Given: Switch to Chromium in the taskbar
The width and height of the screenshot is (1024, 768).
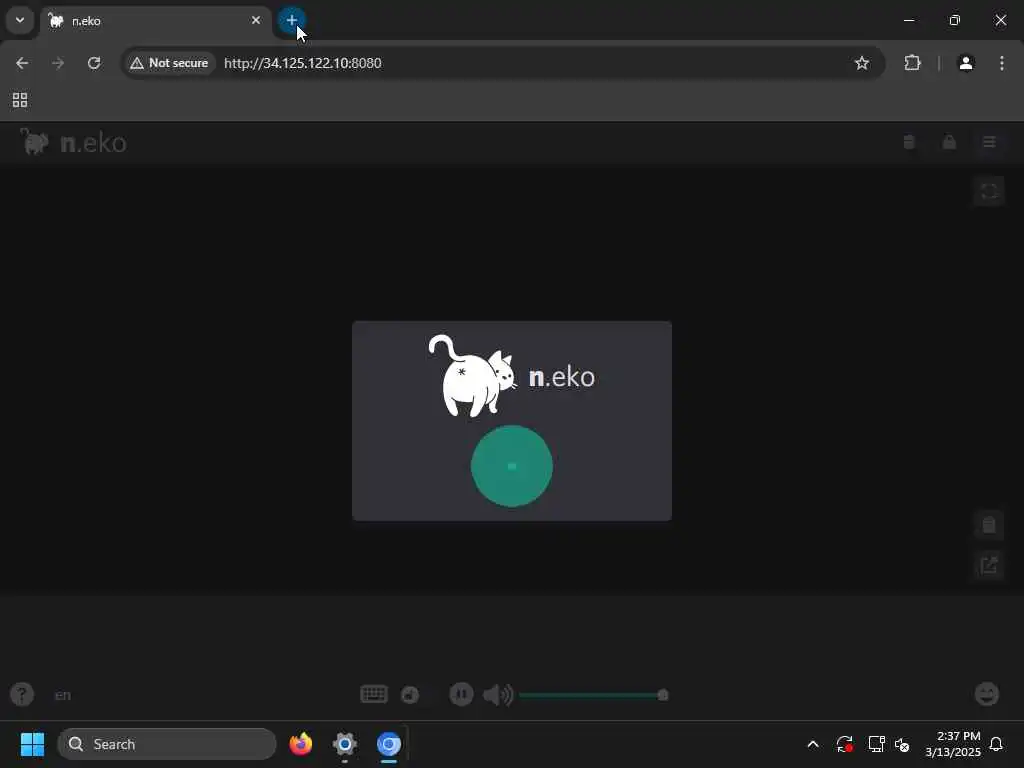Looking at the screenshot, I should pos(389,744).
